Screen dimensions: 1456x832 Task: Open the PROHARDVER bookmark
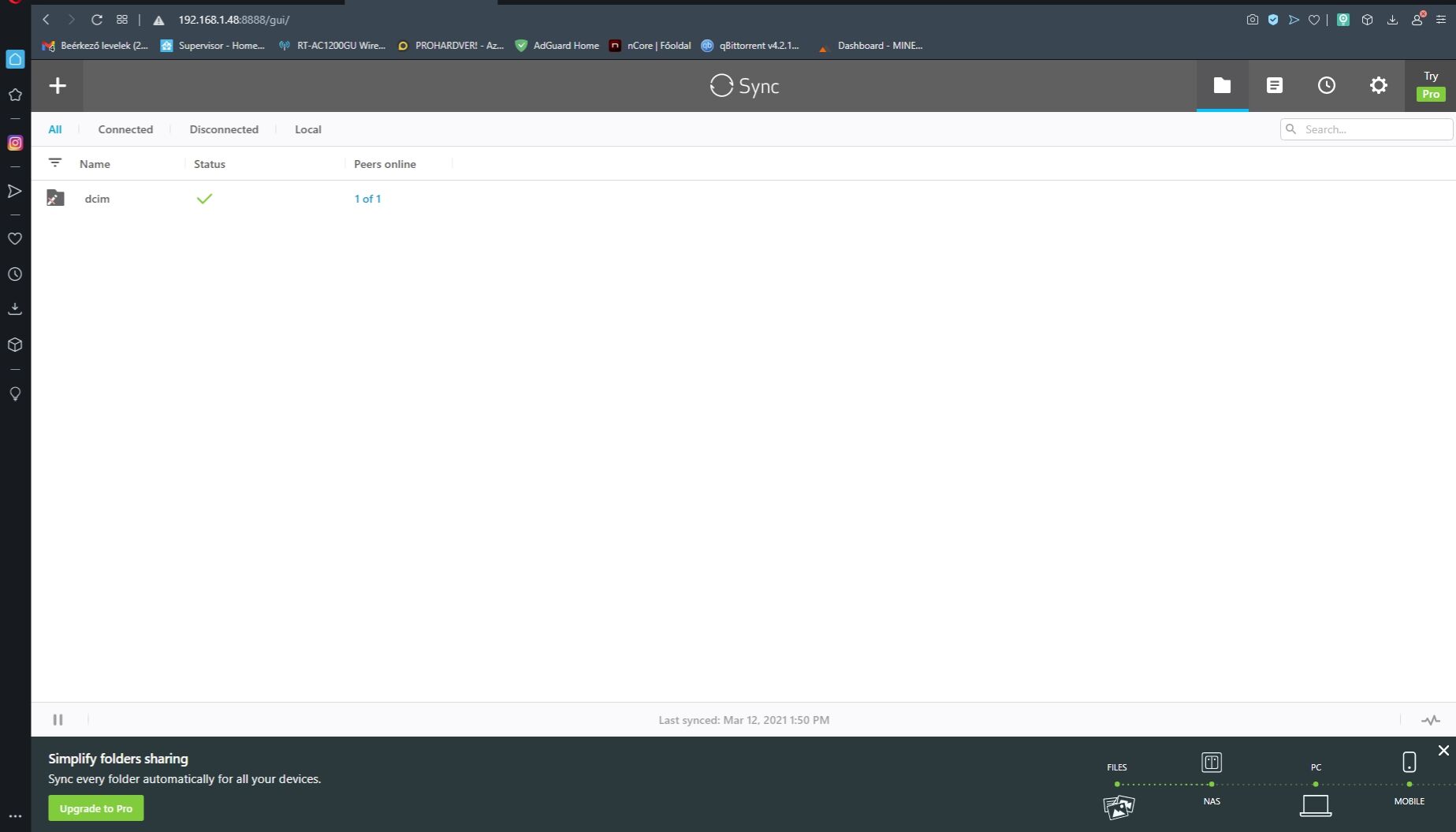[x=451, y=46]
